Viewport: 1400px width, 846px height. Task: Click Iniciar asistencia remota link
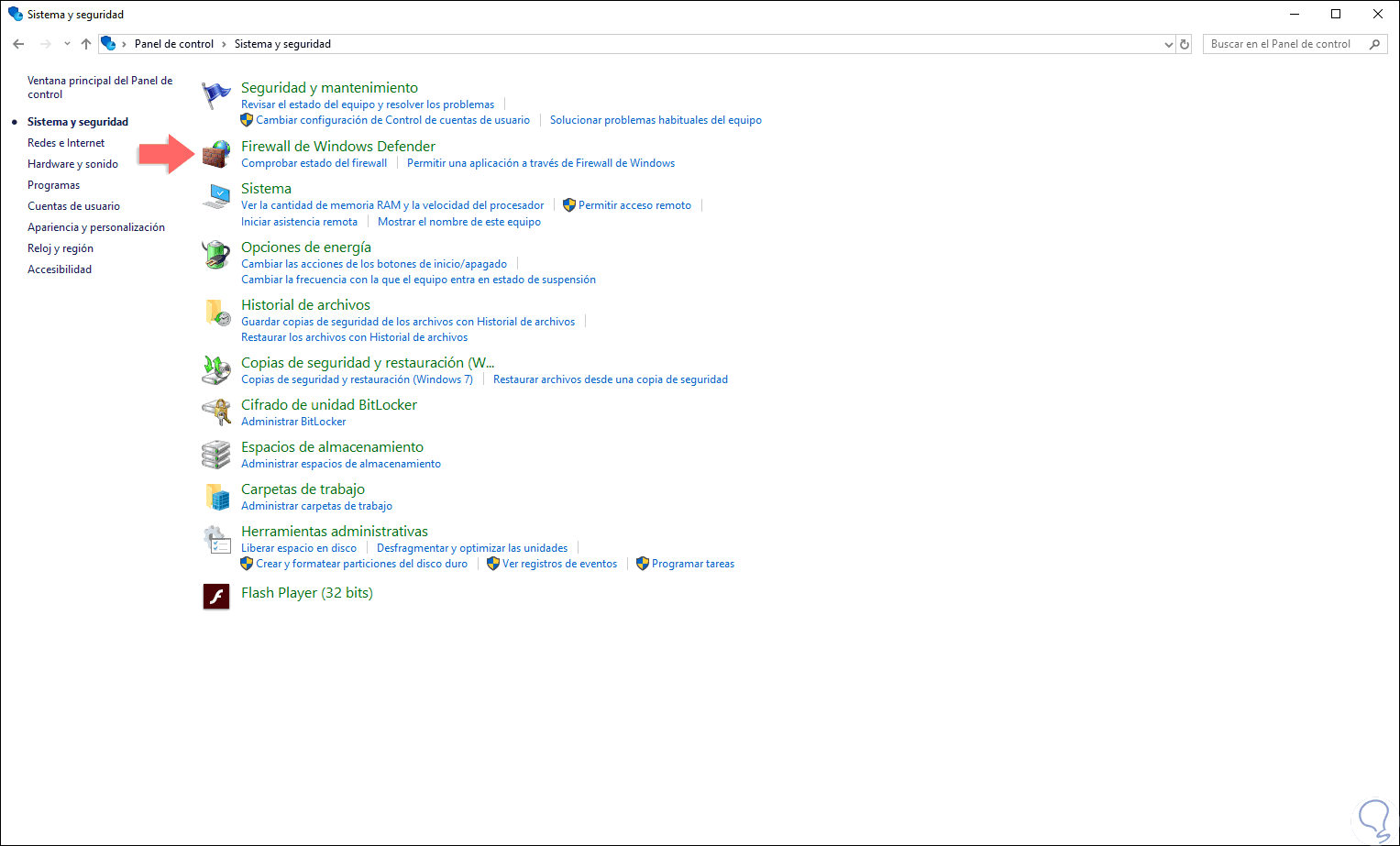(x=299, y=222)
